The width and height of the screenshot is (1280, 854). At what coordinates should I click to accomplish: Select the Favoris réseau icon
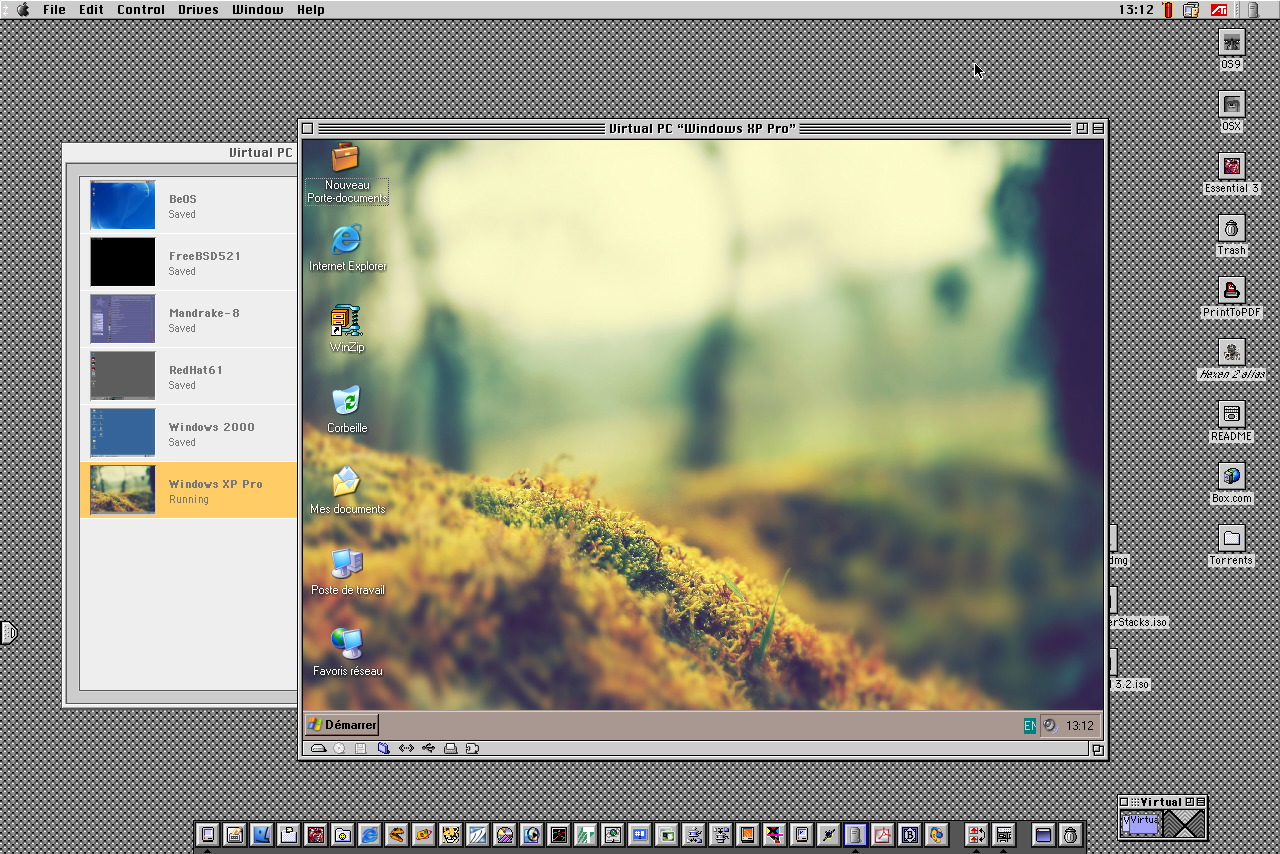click(347, 653)
